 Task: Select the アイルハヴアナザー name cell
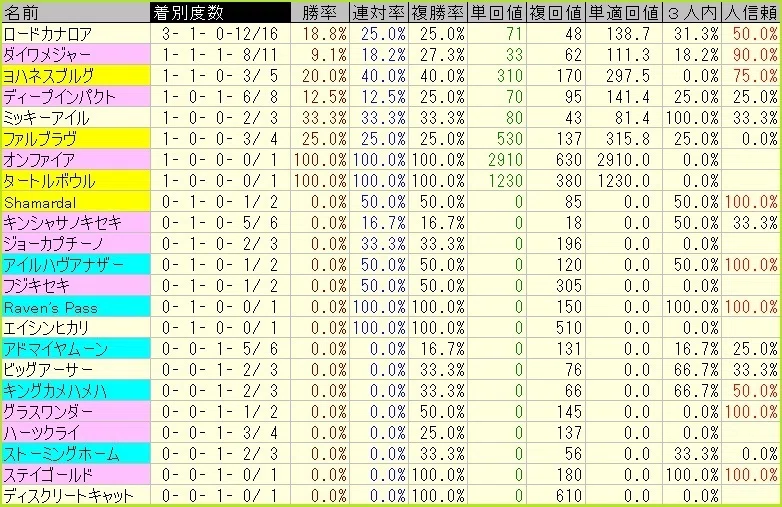coord(75,265)
